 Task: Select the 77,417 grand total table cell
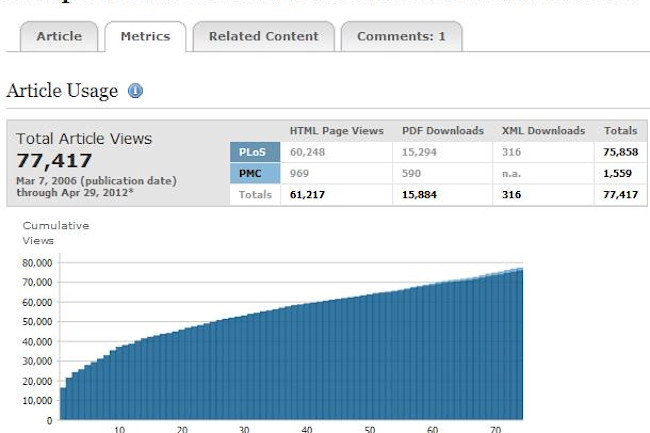621,195
